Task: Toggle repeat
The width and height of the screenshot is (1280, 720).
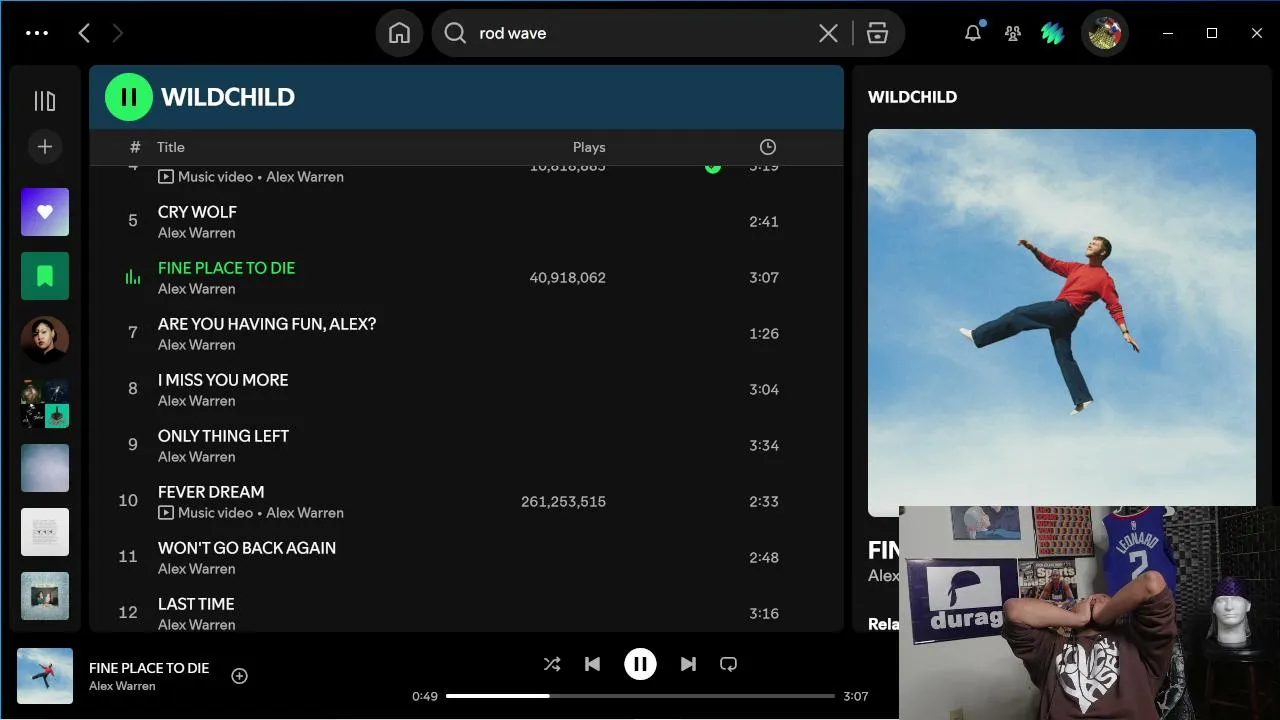Action: [x=728, y=664]
